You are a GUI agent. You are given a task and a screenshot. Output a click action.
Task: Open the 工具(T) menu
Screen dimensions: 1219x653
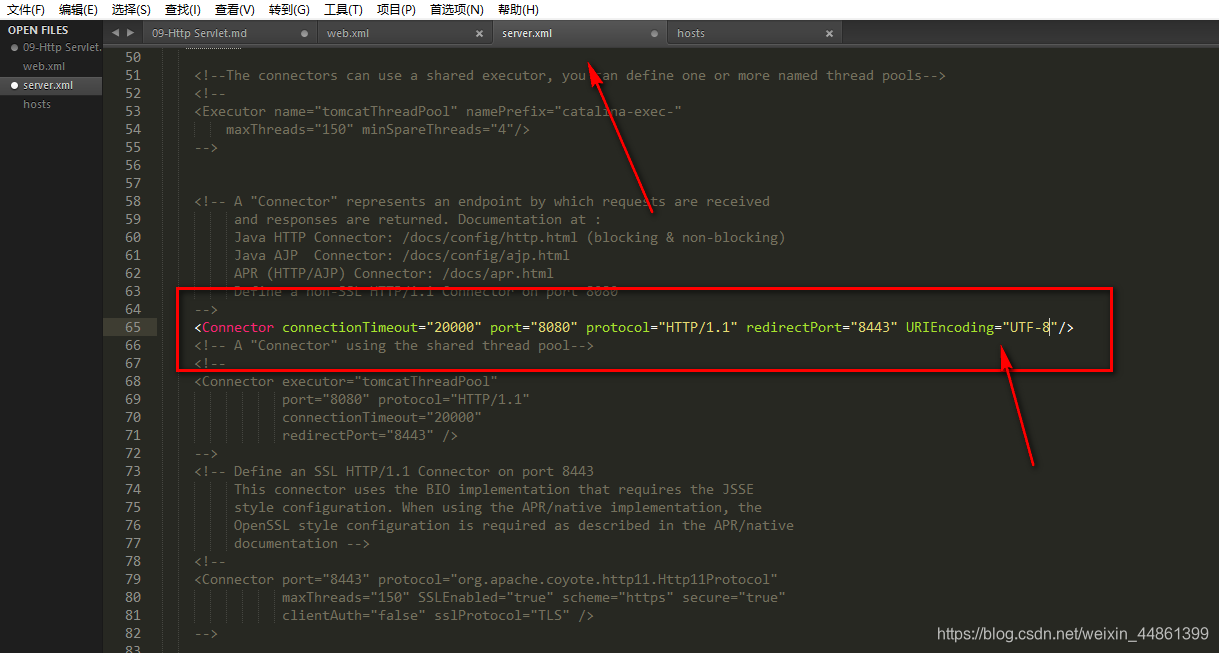coord(343,10)
